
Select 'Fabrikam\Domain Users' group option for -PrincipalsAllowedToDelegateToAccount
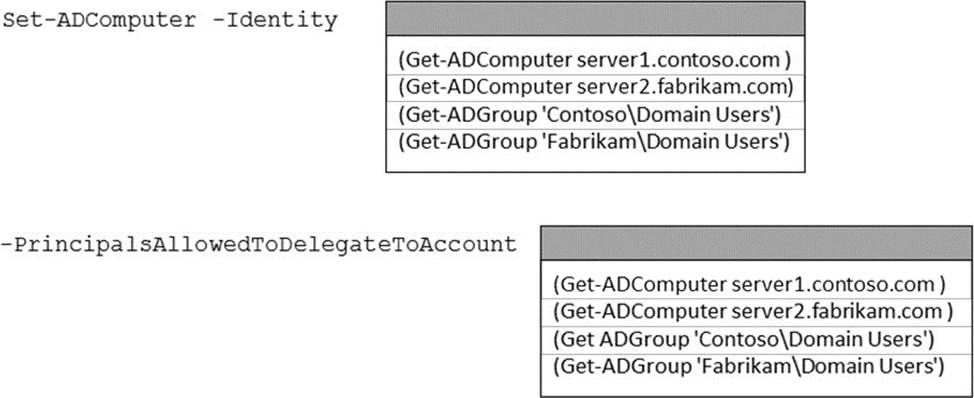pyautogui.click(x=757, y=367)
